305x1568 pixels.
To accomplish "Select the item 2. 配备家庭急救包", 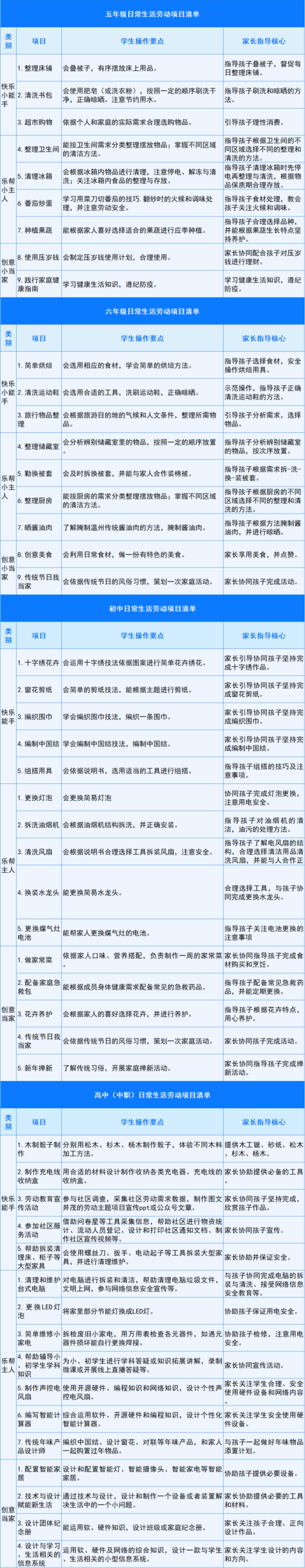I will pyautogui.click(x=38, y=986).
